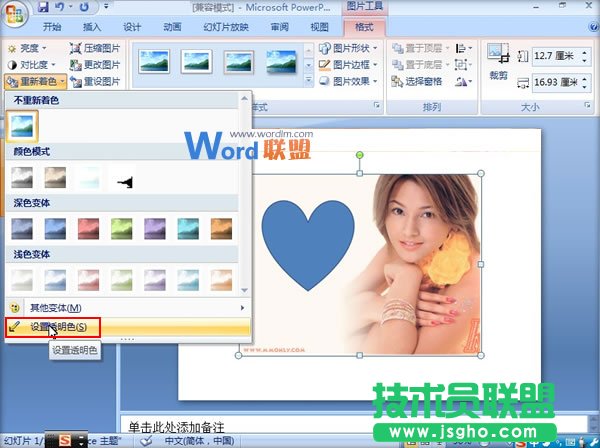Open the 图片形状 picture shape dropdown
The image size is (600, 448).
(x=348, y=48)
